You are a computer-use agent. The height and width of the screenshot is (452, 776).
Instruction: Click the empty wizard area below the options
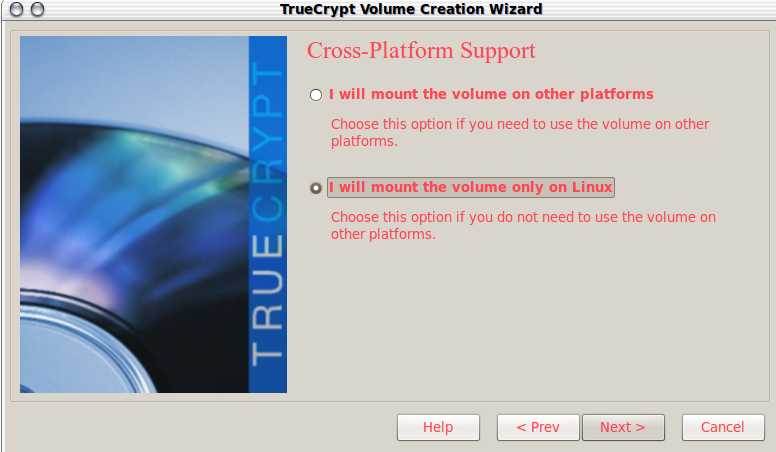click(530, 322)
